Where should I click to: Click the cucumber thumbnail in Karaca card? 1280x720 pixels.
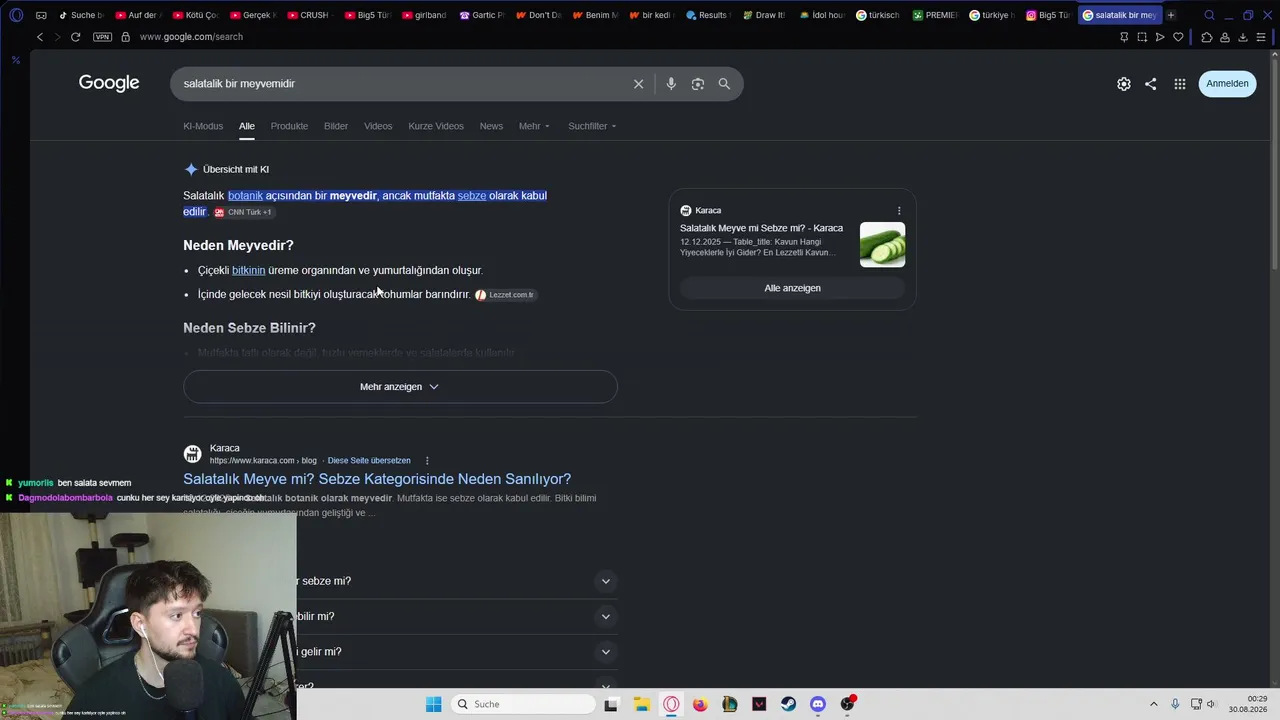tap(882, 245)
